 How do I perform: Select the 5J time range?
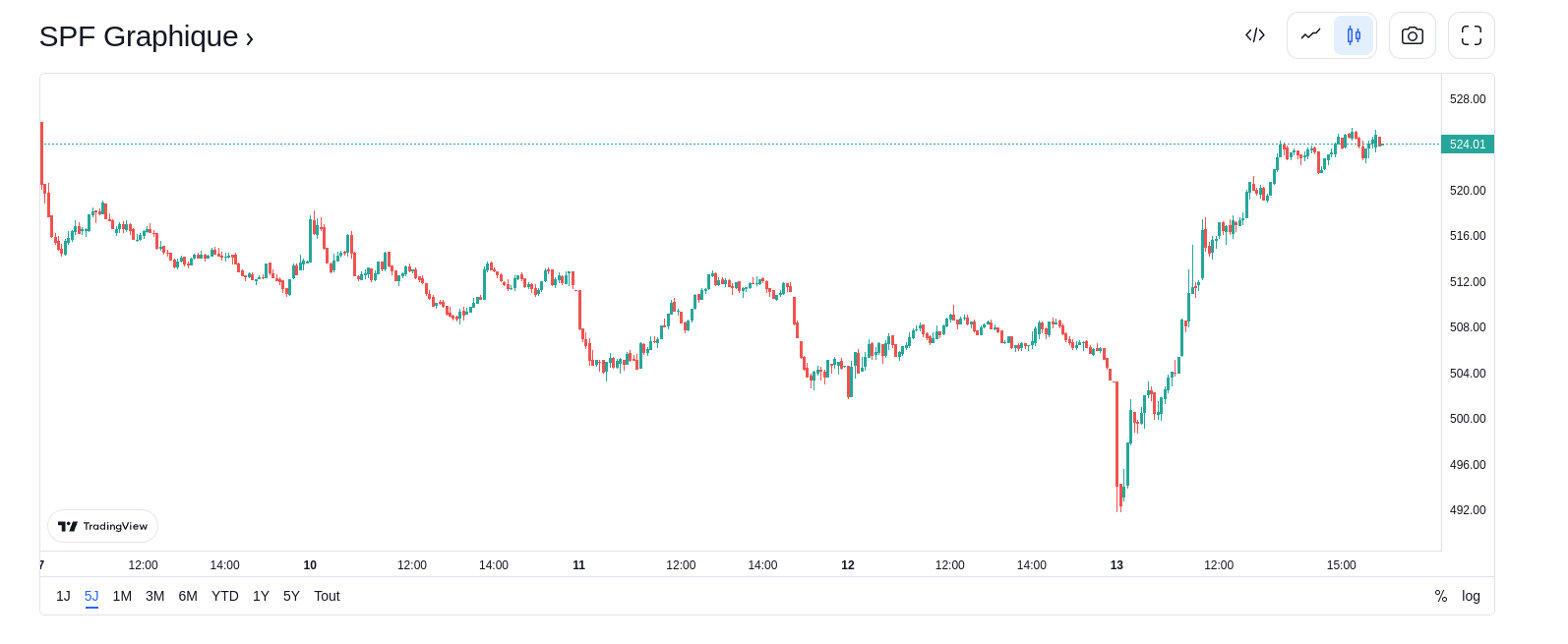click(x=91, y=596)
